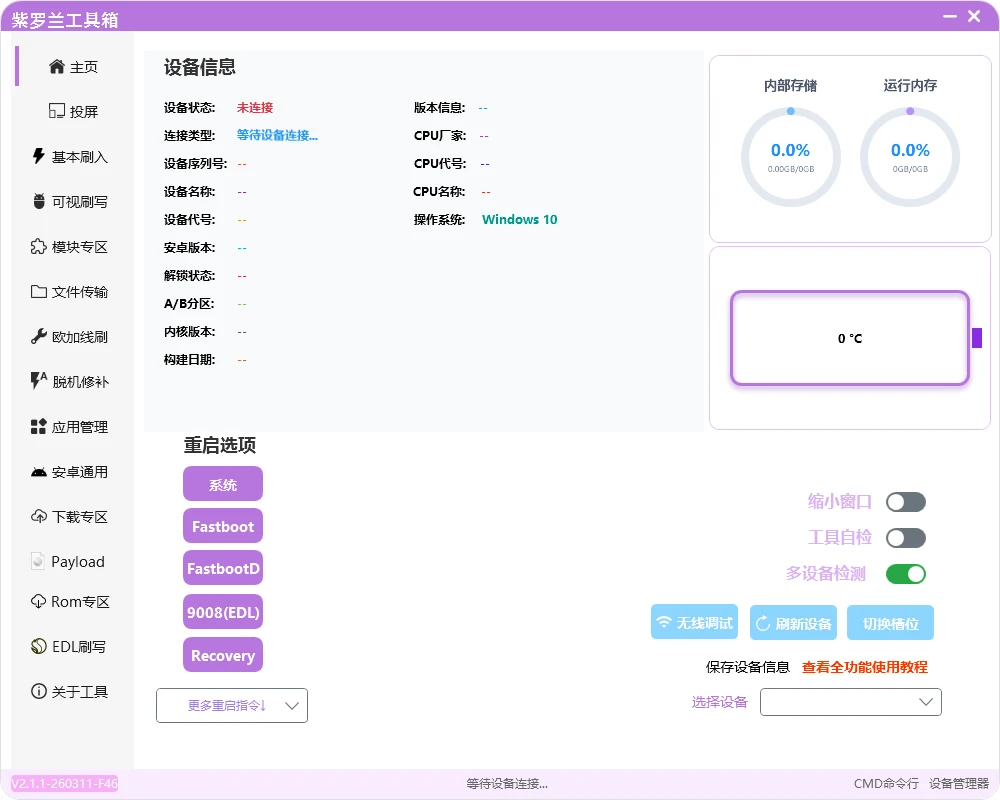
Task: Disable the 多设备检测 multi-device detection toggle
Action: pos(905,574)
